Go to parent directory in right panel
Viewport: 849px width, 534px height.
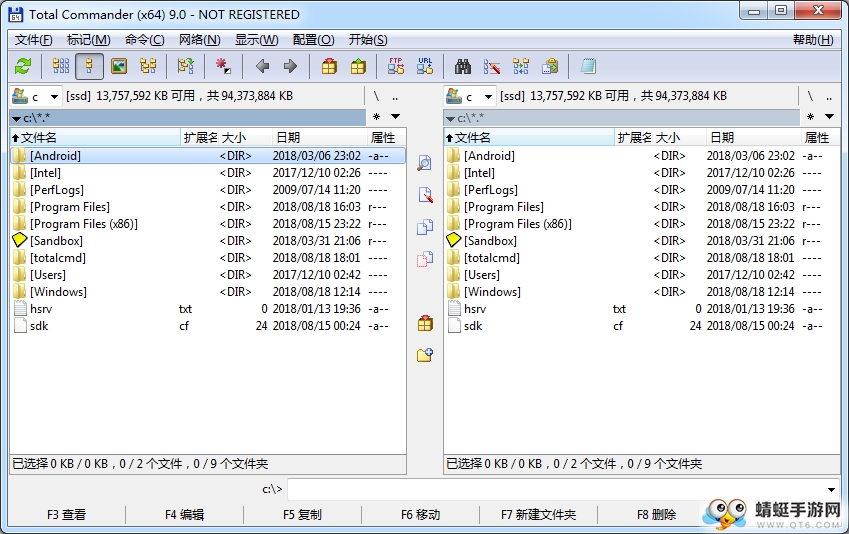(x=829, y=96)
